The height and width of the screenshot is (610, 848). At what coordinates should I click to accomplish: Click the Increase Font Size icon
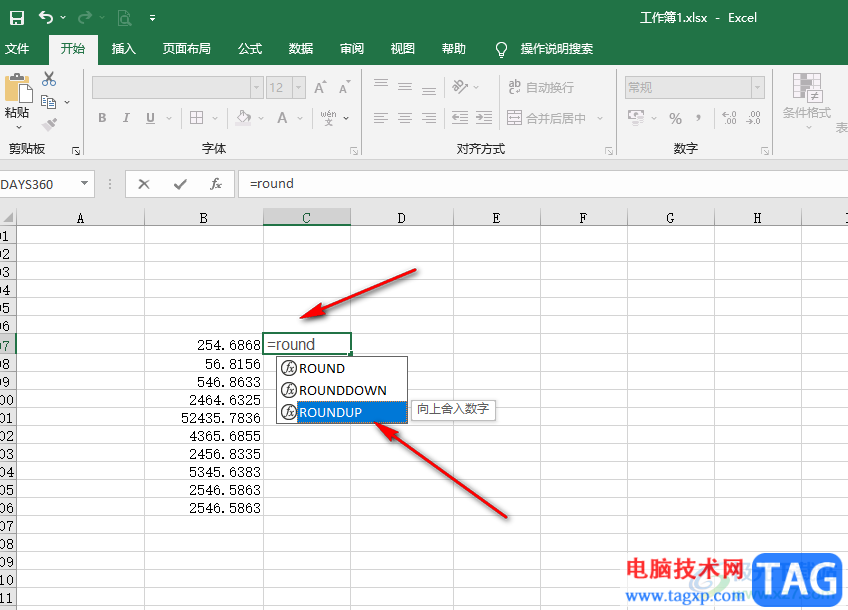(x=320, y=87)
